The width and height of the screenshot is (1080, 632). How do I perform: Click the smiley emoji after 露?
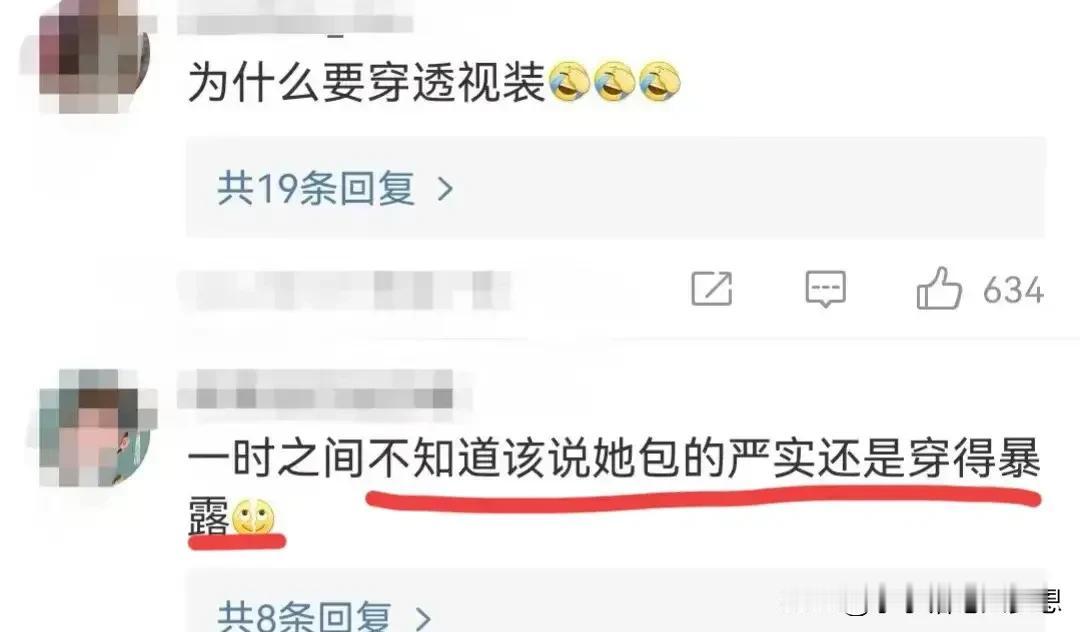253,516
